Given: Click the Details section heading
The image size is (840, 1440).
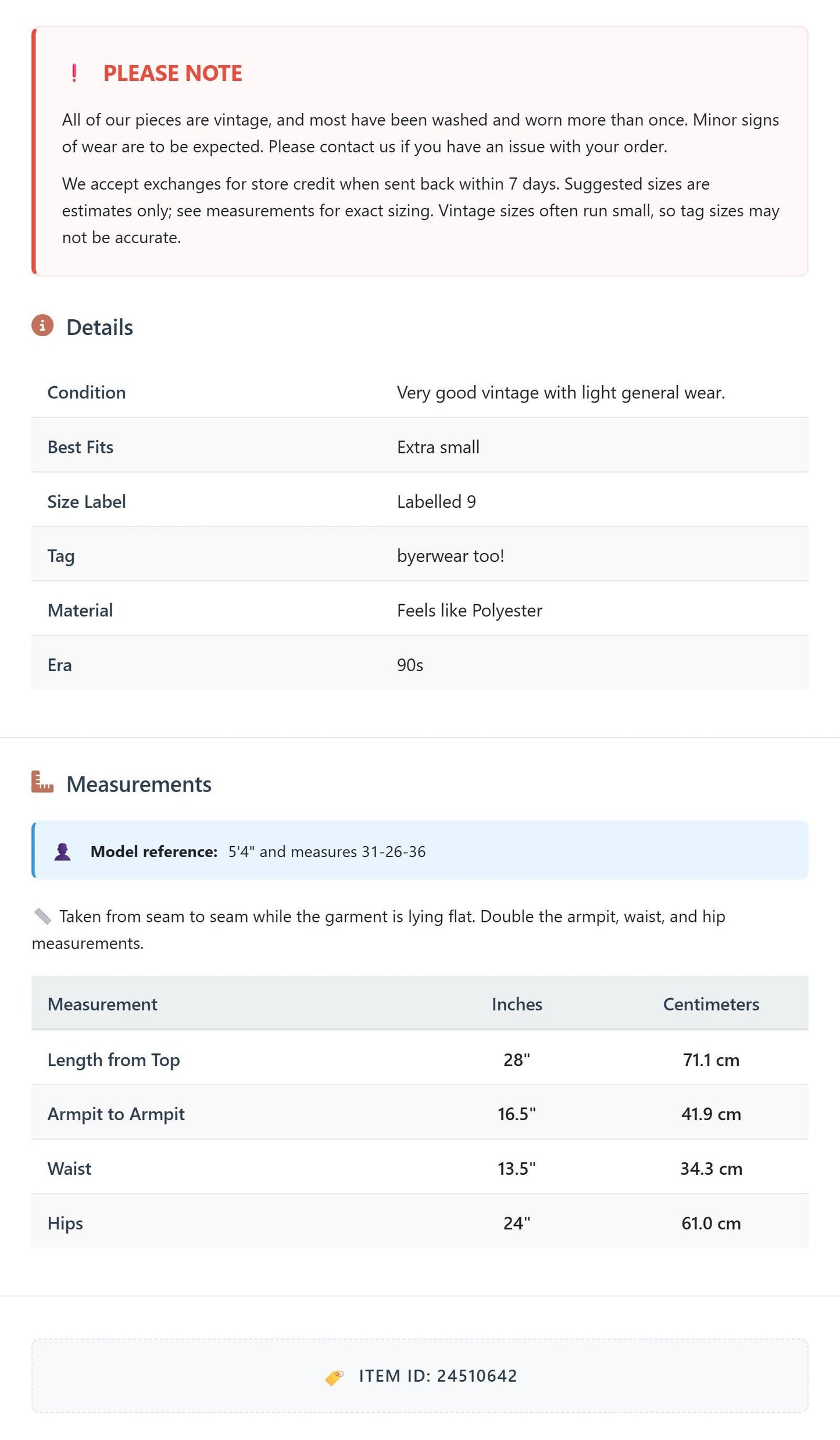Looking at the screenshot, I should tap(99, 327).
